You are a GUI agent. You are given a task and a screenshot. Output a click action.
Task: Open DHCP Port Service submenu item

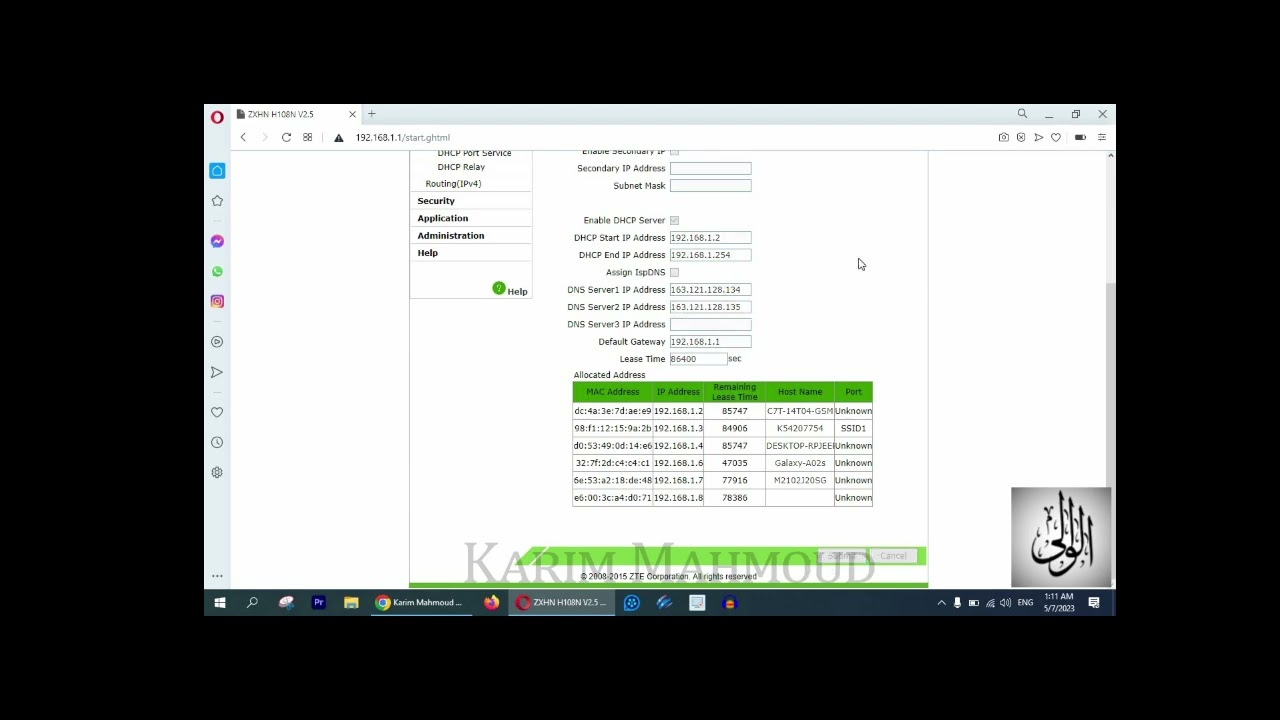click(474, 153)
